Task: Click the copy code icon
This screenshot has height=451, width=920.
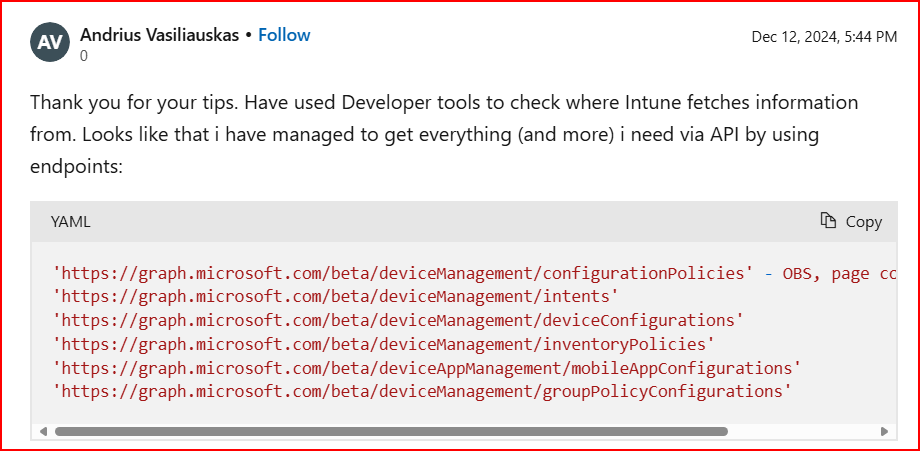Action: 828,221
